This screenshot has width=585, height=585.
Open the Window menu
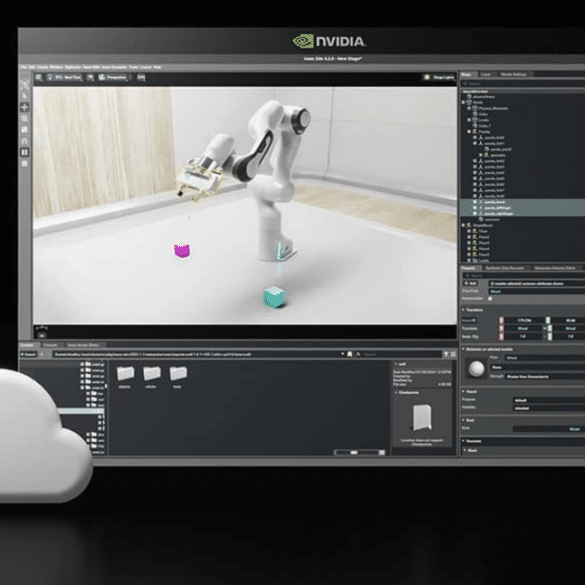56,67
